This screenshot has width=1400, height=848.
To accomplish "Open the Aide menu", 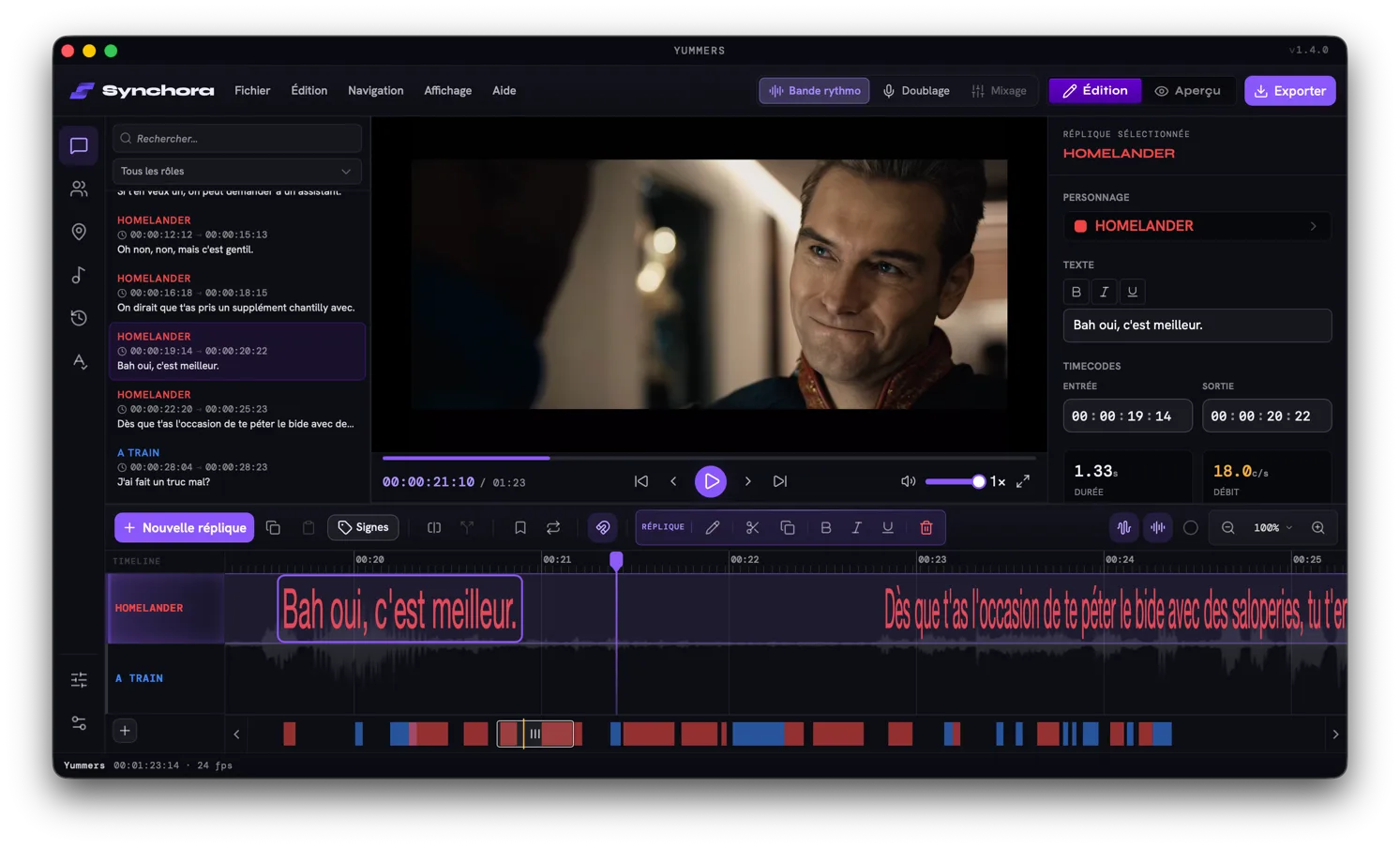I will (x=504, y=91).
